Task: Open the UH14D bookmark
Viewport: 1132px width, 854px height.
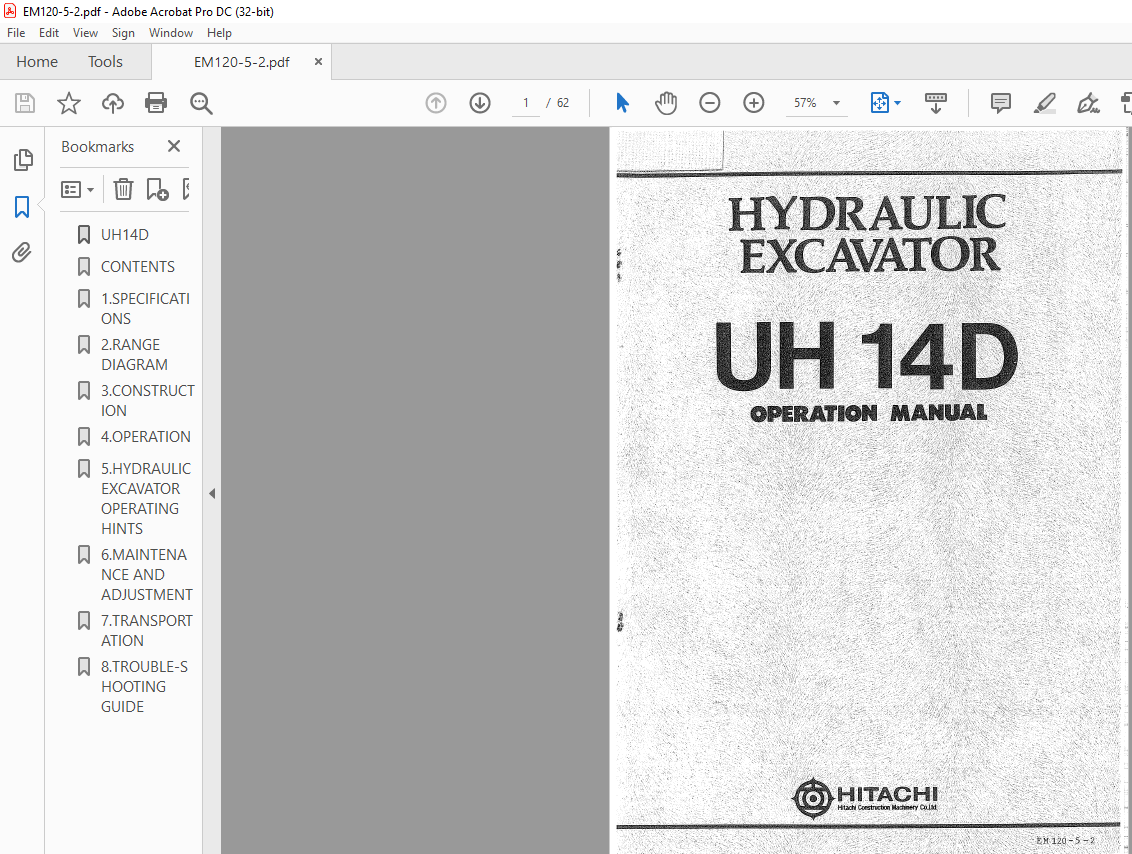Action: coord(125,235)
